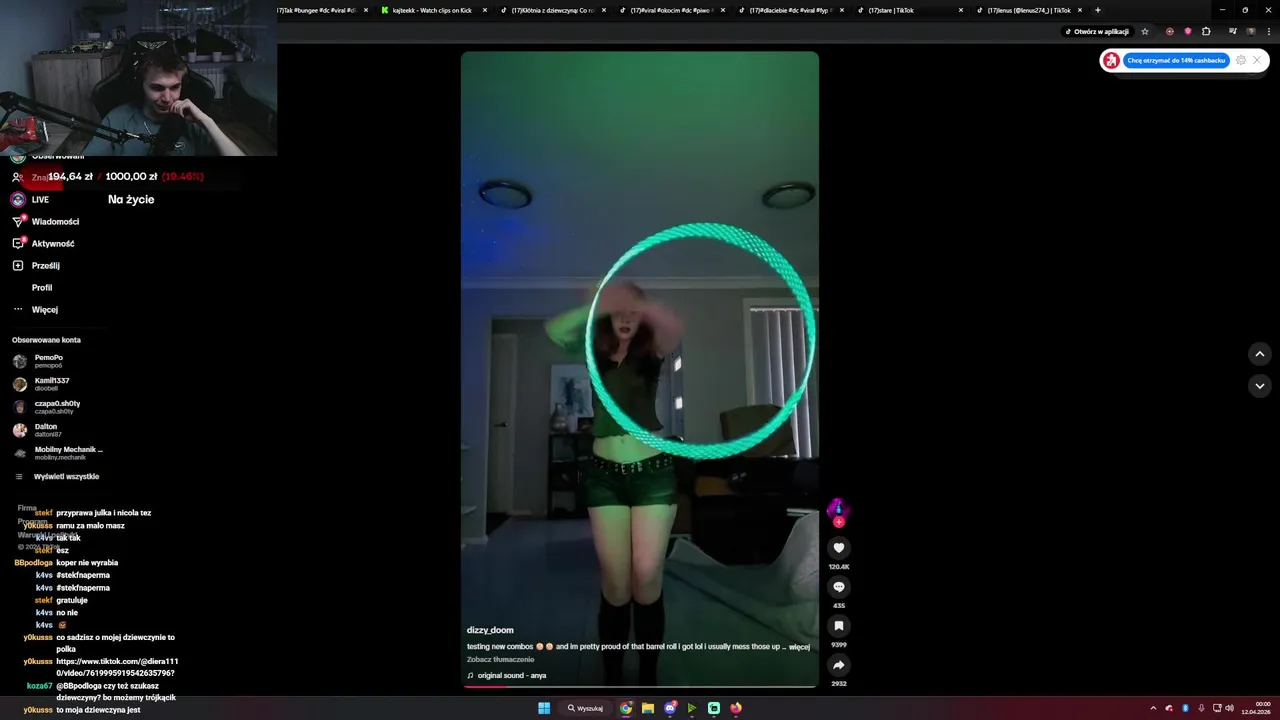Open File Explorer from the taskbar

tap(648, 708)
